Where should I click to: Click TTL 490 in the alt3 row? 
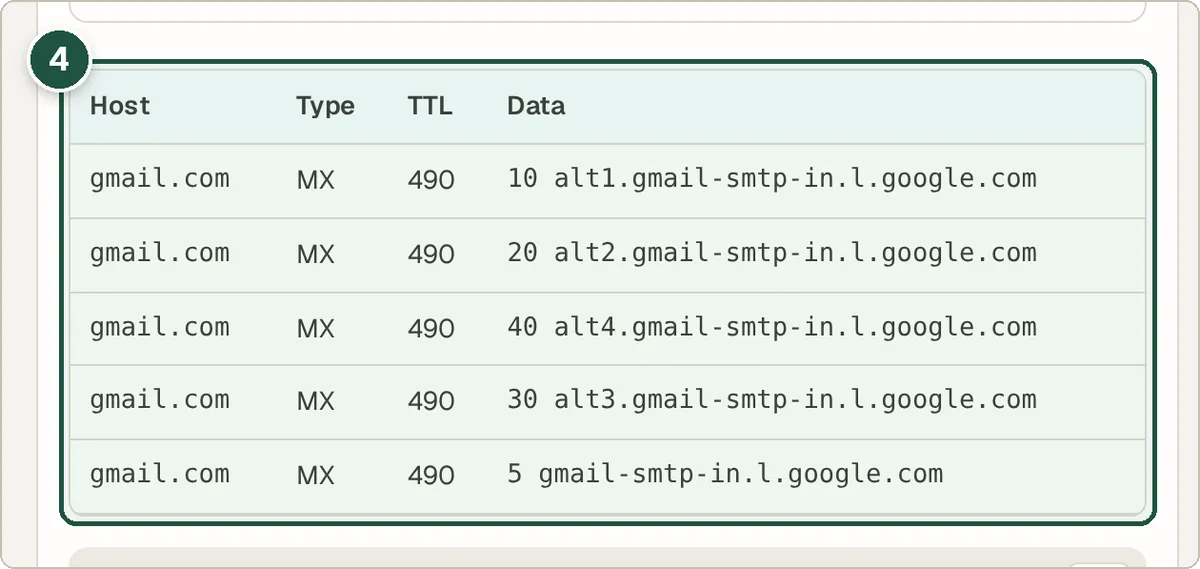pyautogui.click(x=431, y=402)
